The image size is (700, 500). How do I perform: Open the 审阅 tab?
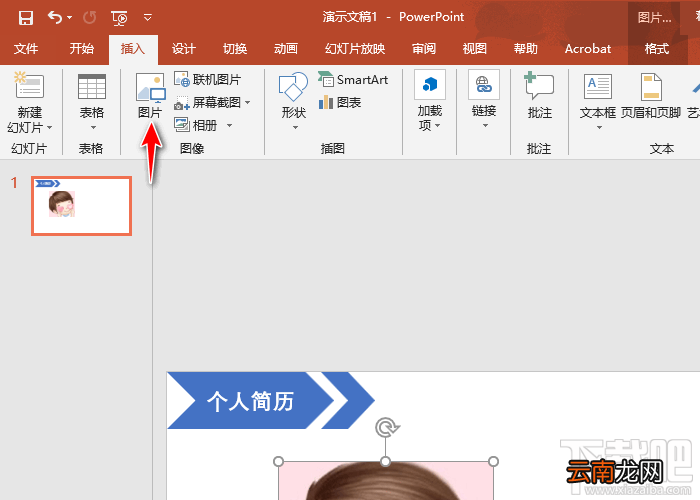coord(424,48)
